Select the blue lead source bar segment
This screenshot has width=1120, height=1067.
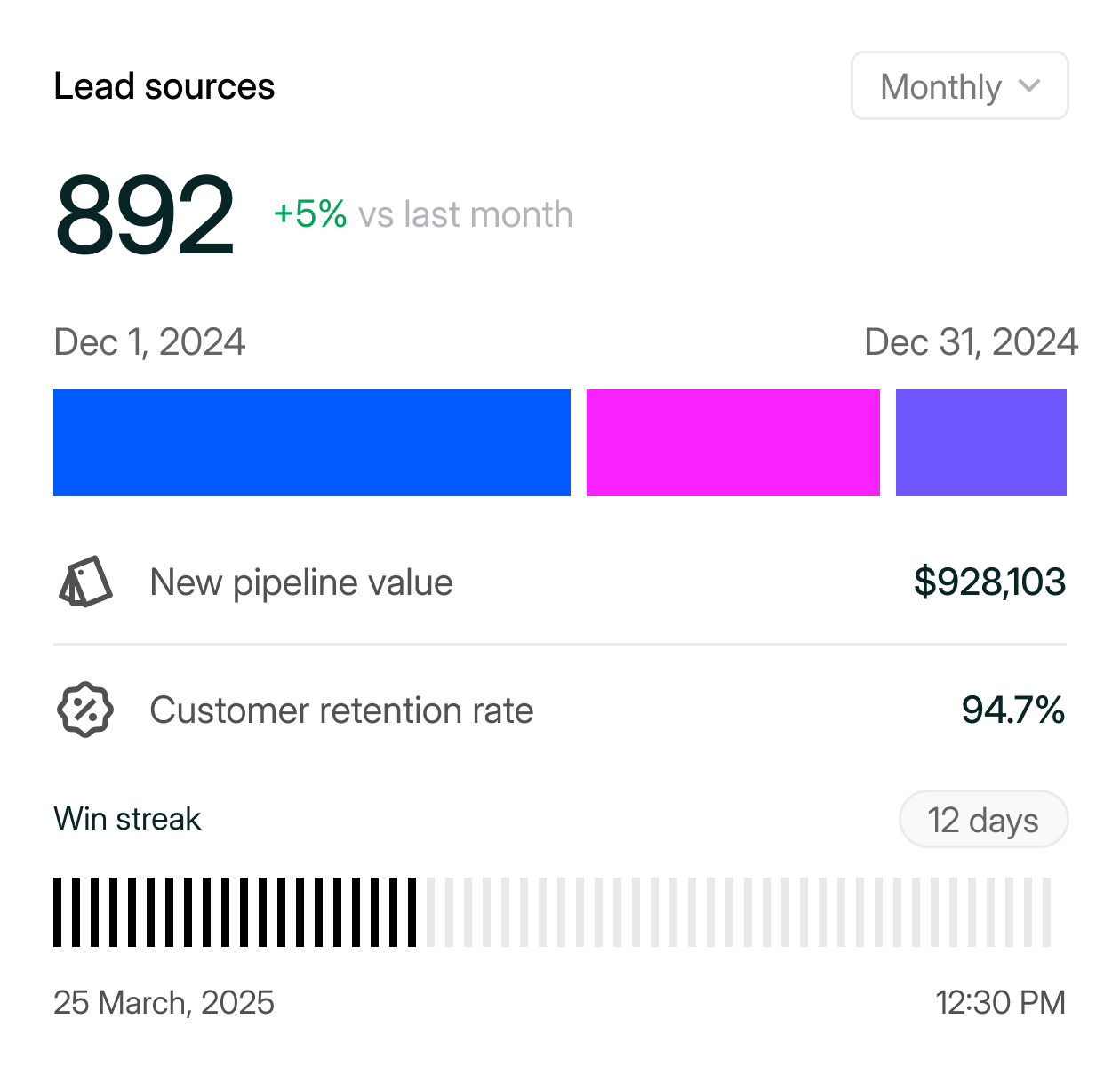311,443
